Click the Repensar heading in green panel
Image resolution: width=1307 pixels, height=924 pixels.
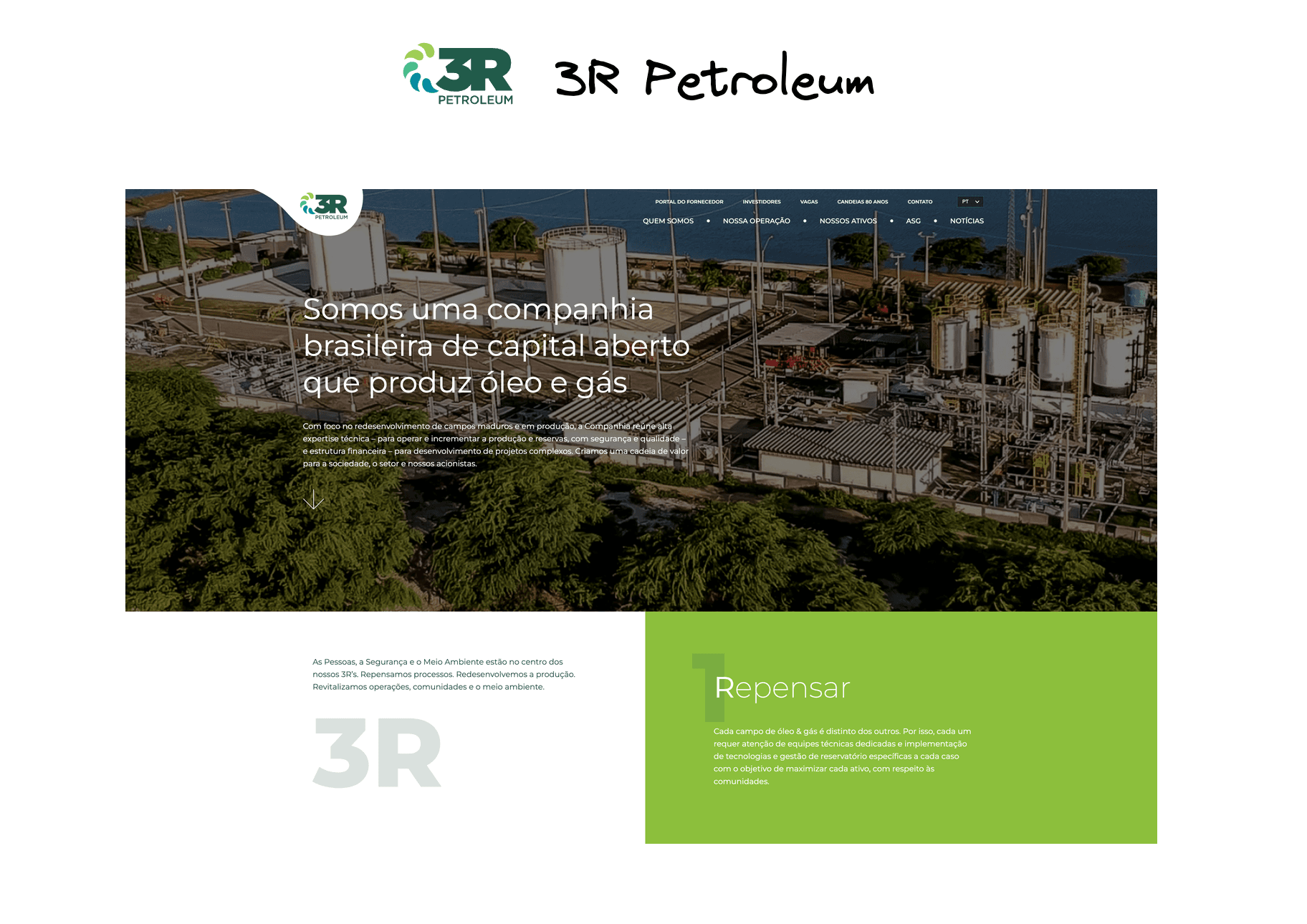click(782, 688)
